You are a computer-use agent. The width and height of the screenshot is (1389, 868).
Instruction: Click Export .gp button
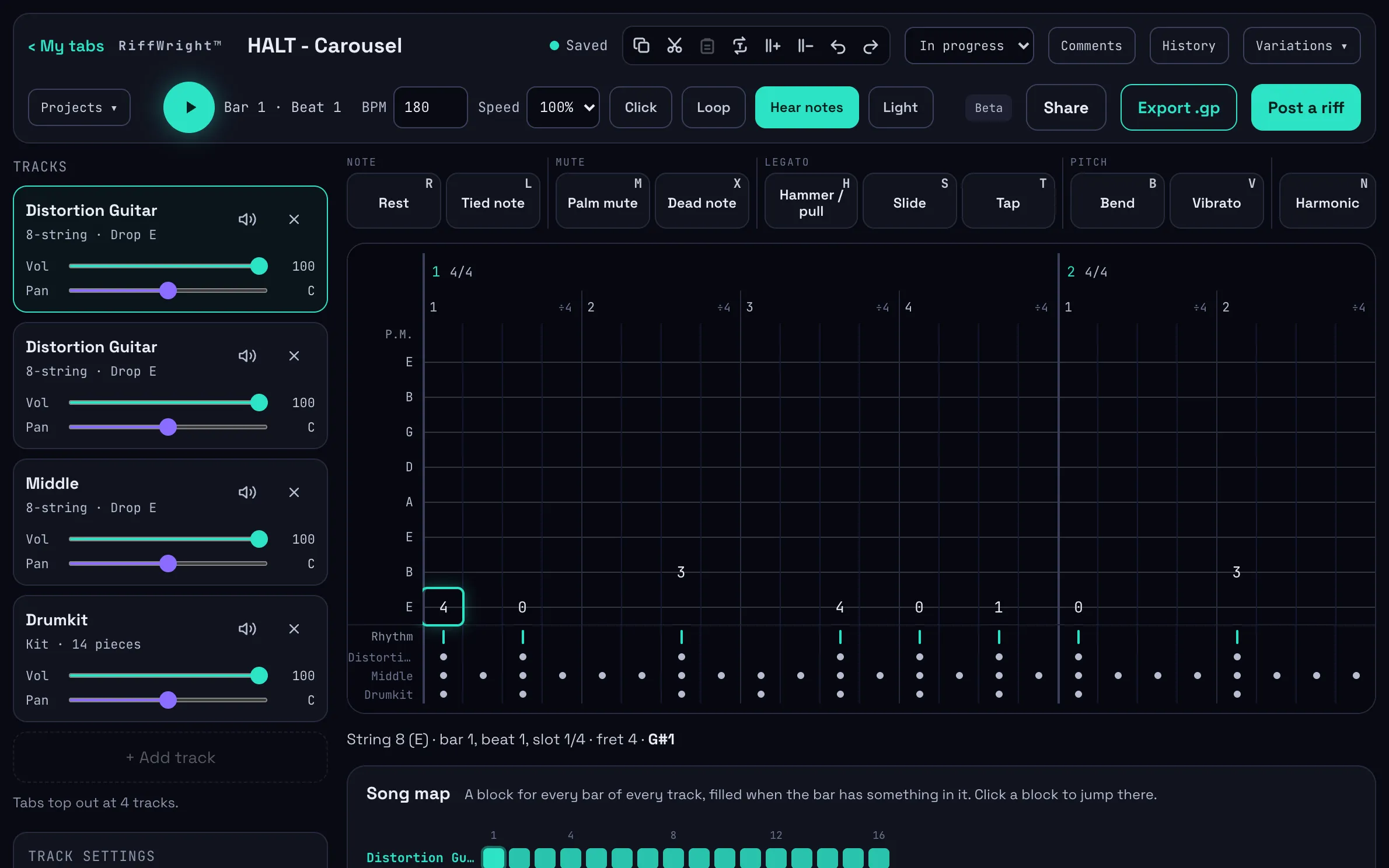coord(1178,107)
